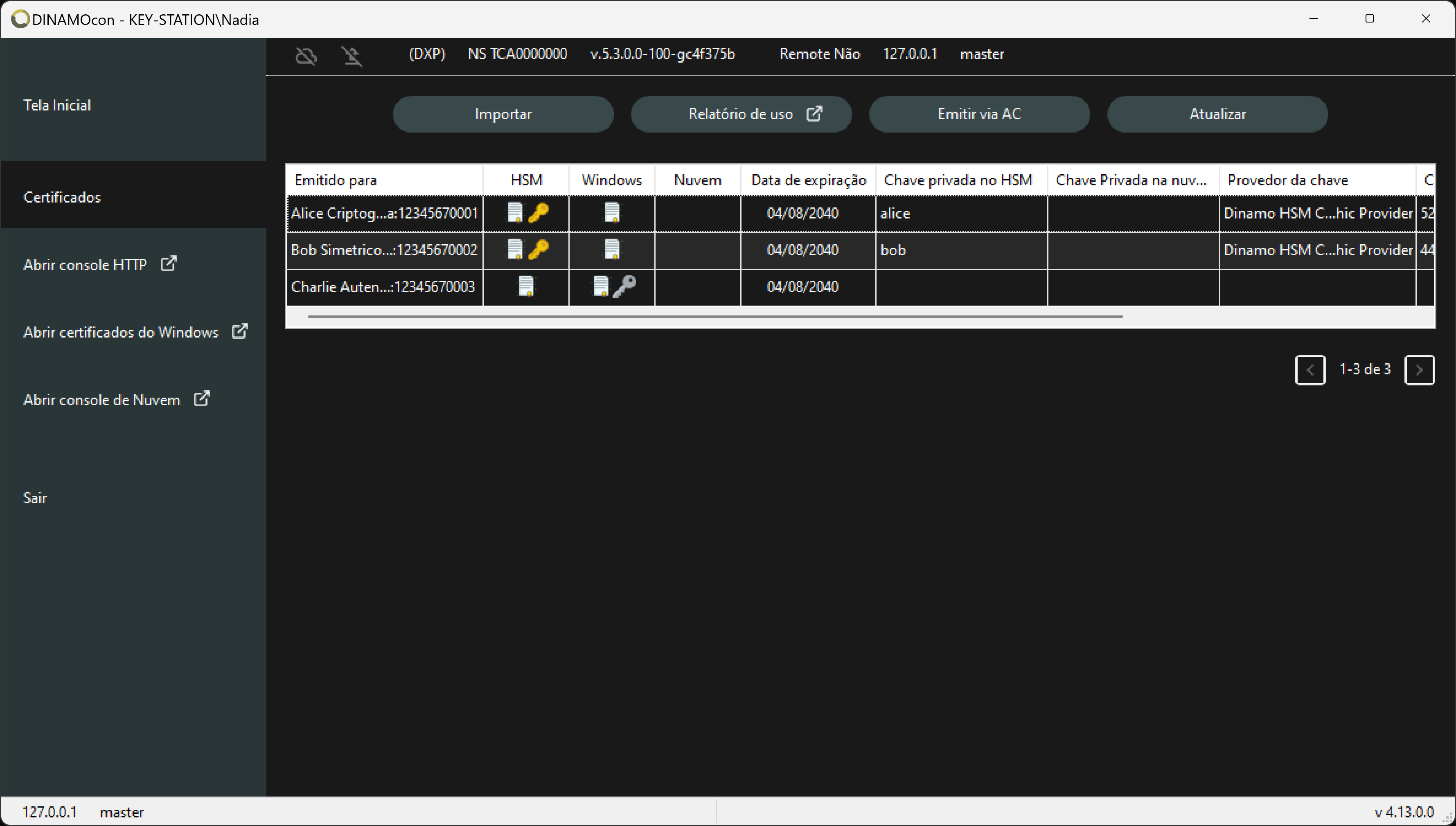Click Alice's Windows certificate icon
This screenshot has width=1456, height=826.
pos(612,213)
